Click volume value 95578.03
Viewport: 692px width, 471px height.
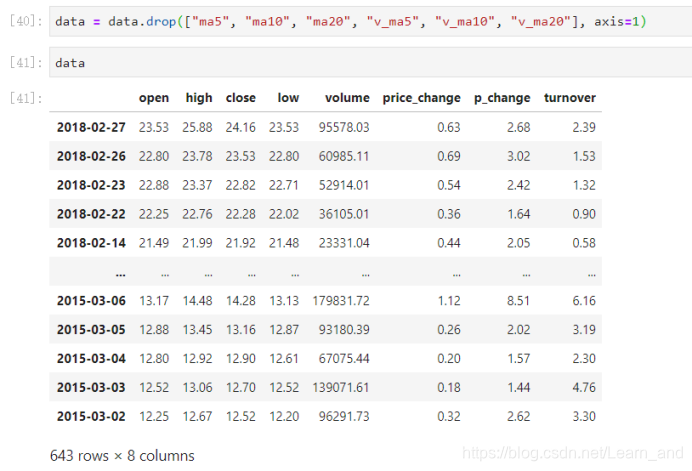(x=344, y=128)
